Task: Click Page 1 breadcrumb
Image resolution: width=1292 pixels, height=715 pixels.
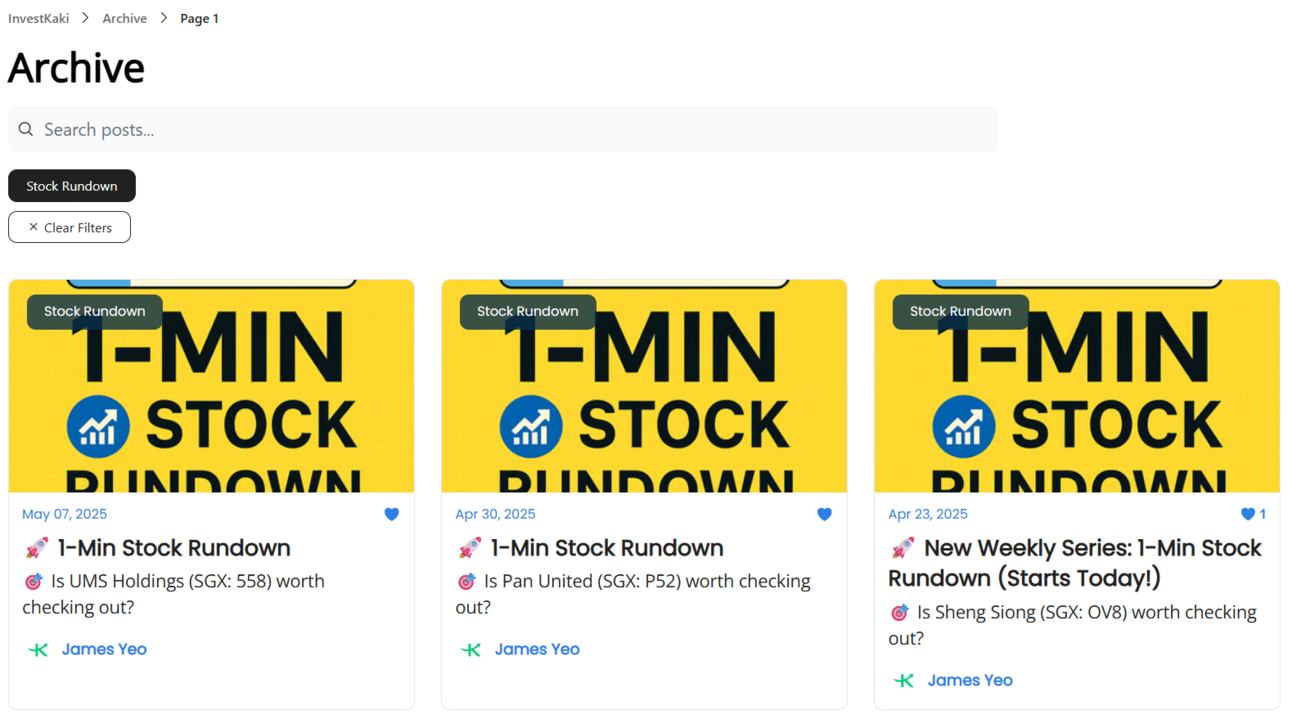Action: point(199,18)
